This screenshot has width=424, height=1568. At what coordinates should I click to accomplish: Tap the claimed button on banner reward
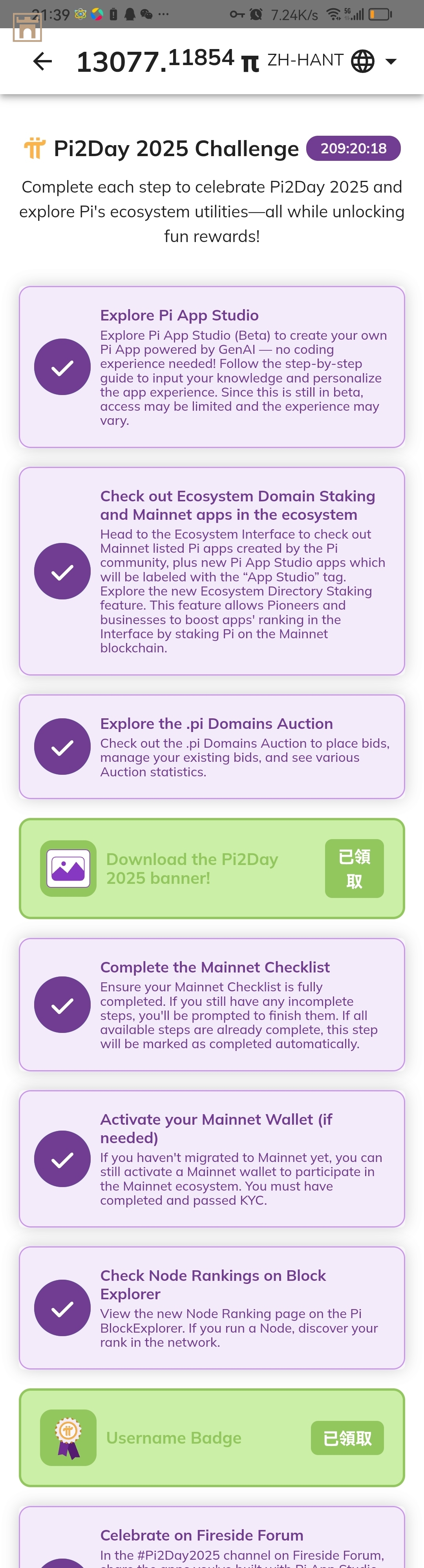tap(354, 869)
